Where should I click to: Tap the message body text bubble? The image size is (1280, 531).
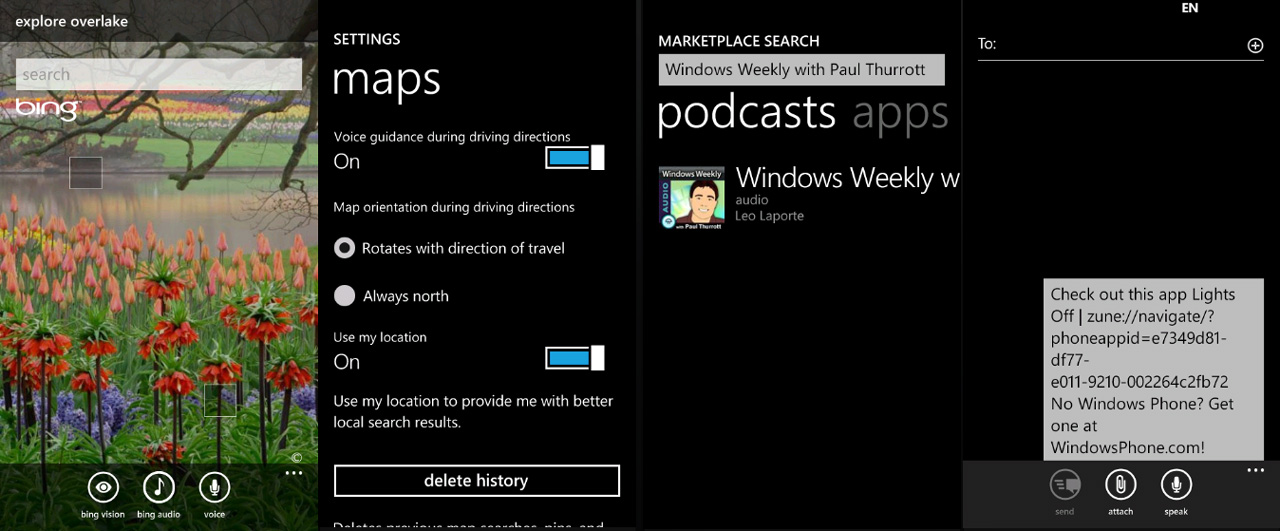[1153, 369]
